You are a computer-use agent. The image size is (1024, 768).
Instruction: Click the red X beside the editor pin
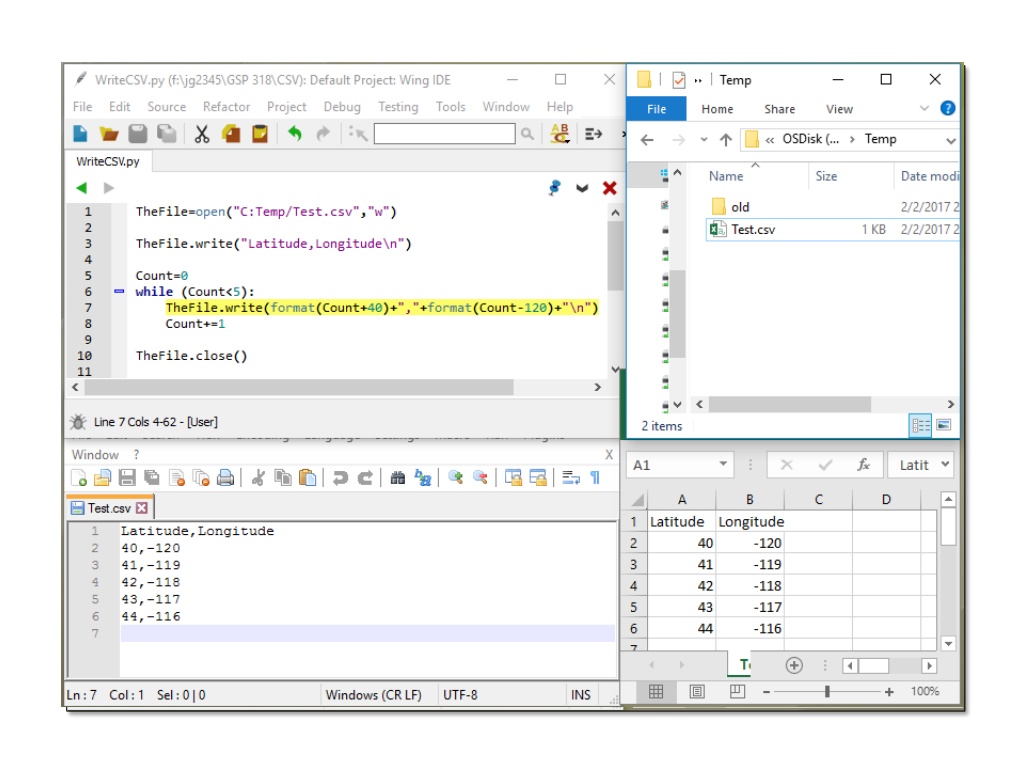(609, 188)
